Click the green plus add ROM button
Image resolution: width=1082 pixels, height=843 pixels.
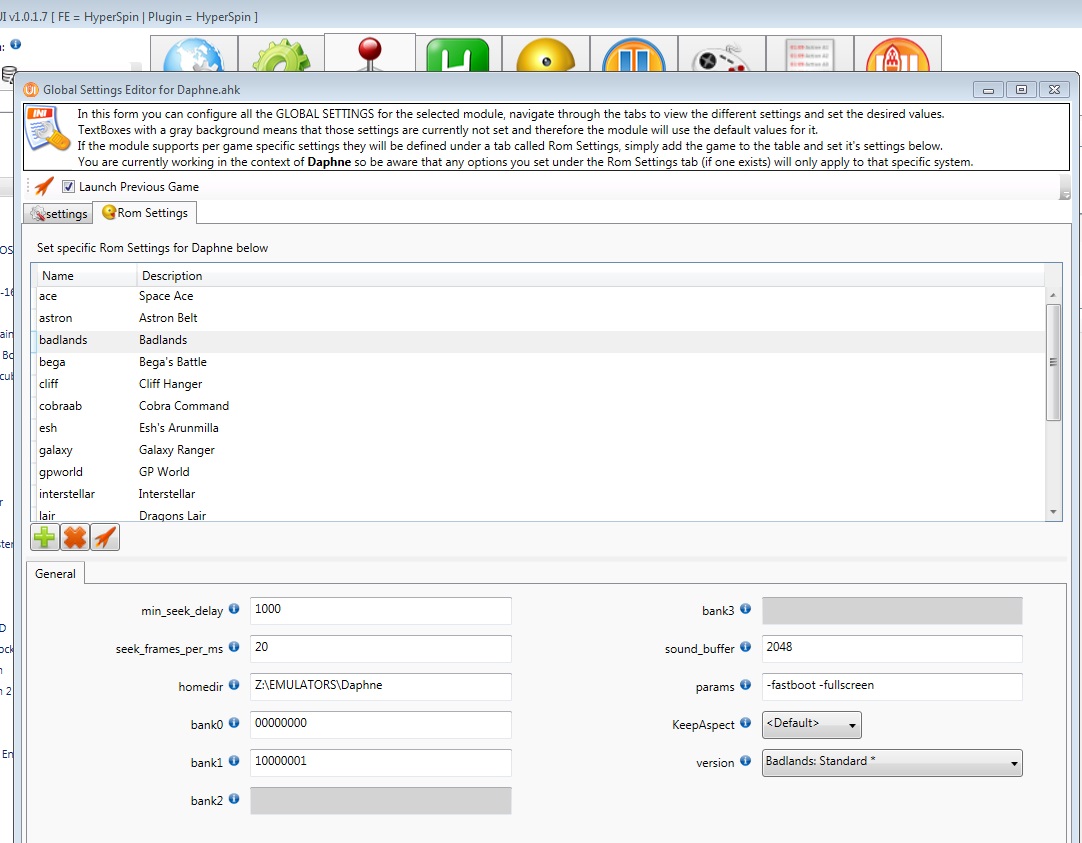tap(45, 537)
